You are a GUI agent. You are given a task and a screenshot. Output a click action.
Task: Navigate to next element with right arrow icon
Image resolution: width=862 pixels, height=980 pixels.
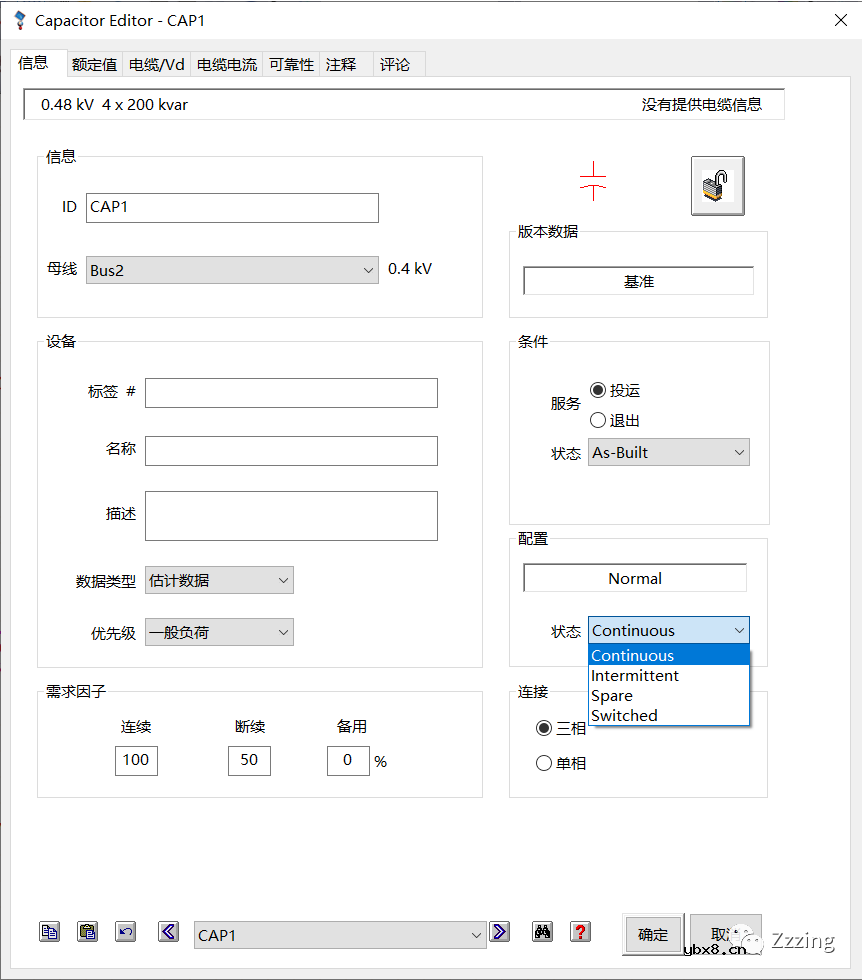pyautogui.click(x=499, y=931)
